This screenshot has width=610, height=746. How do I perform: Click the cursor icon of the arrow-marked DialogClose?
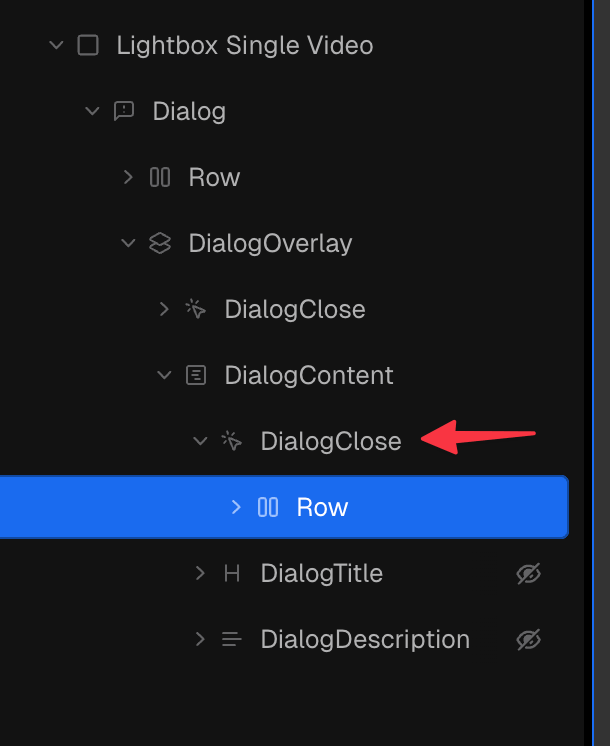232,441
